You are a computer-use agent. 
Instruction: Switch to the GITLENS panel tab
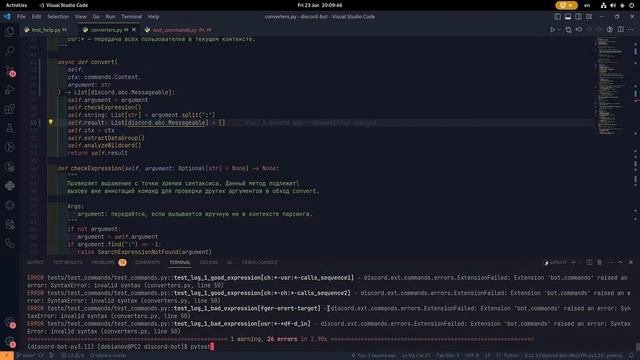(x=209, y=262)
